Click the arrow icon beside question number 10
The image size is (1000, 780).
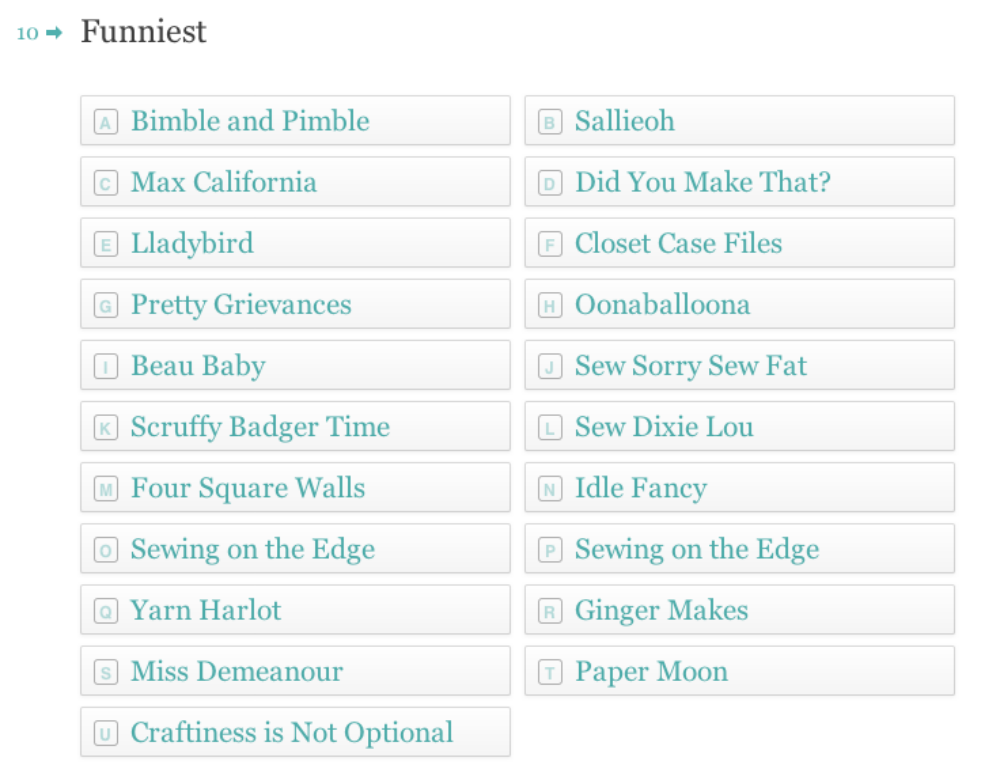(54, 33)
